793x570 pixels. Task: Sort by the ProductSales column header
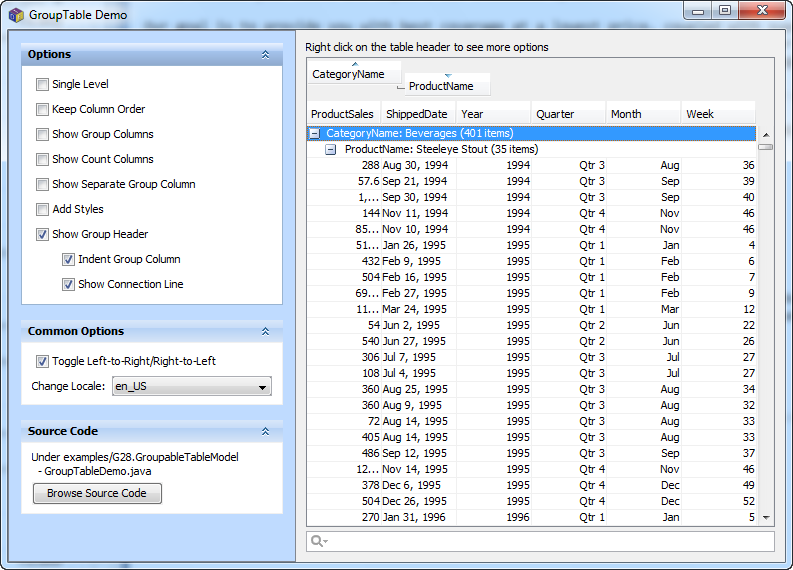[x=344, y=114]
